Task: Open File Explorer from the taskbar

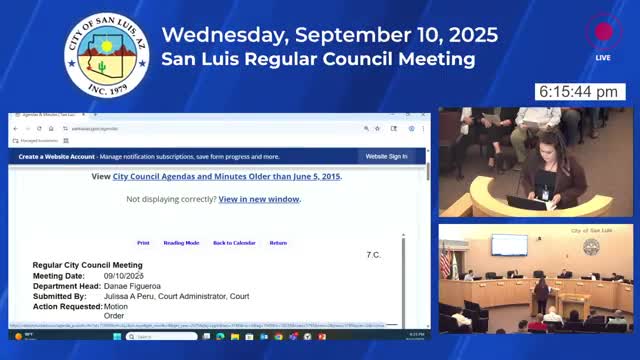Action: click(x=235, y=337)
